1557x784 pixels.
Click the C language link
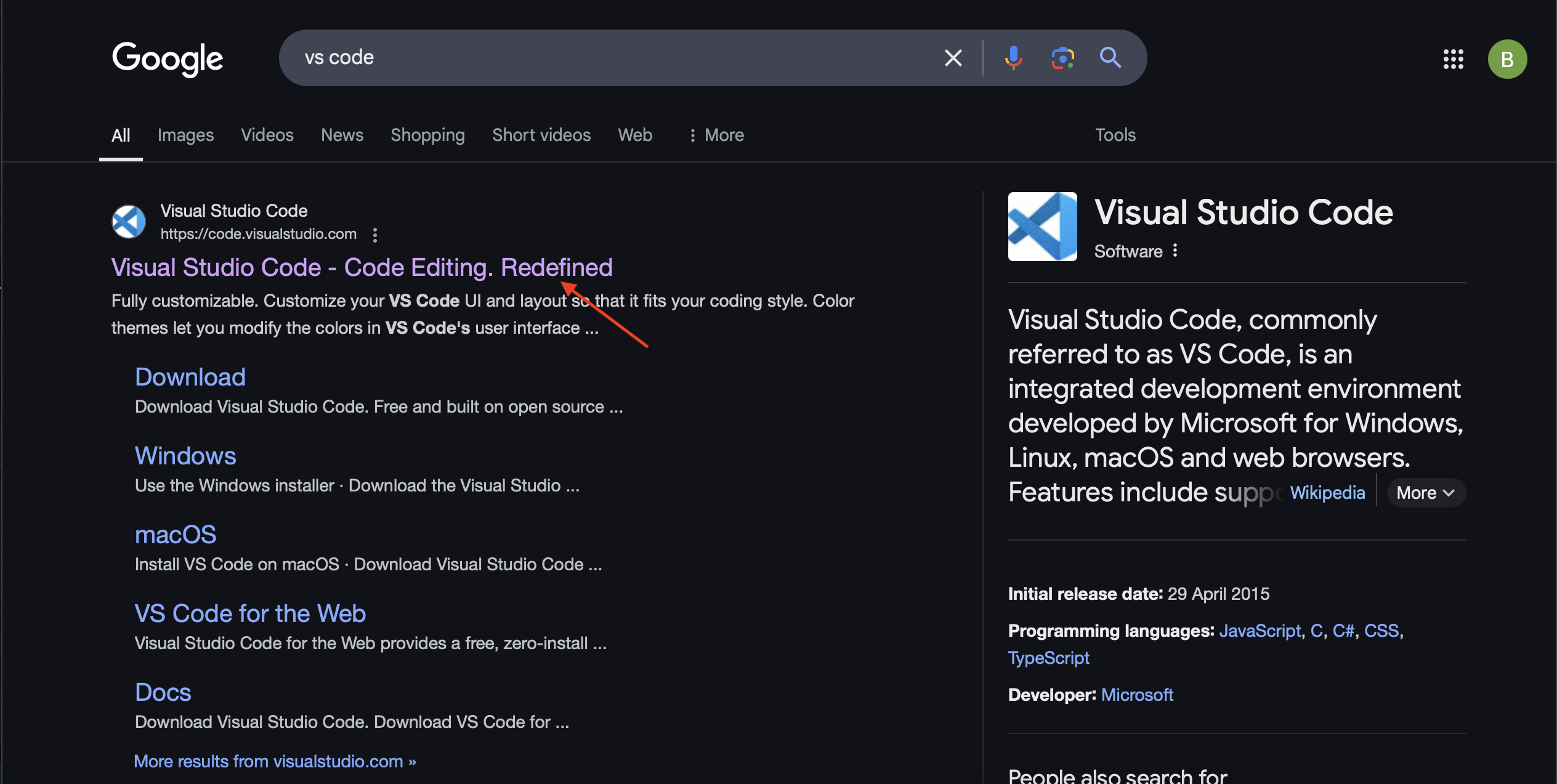(1316, 631)
